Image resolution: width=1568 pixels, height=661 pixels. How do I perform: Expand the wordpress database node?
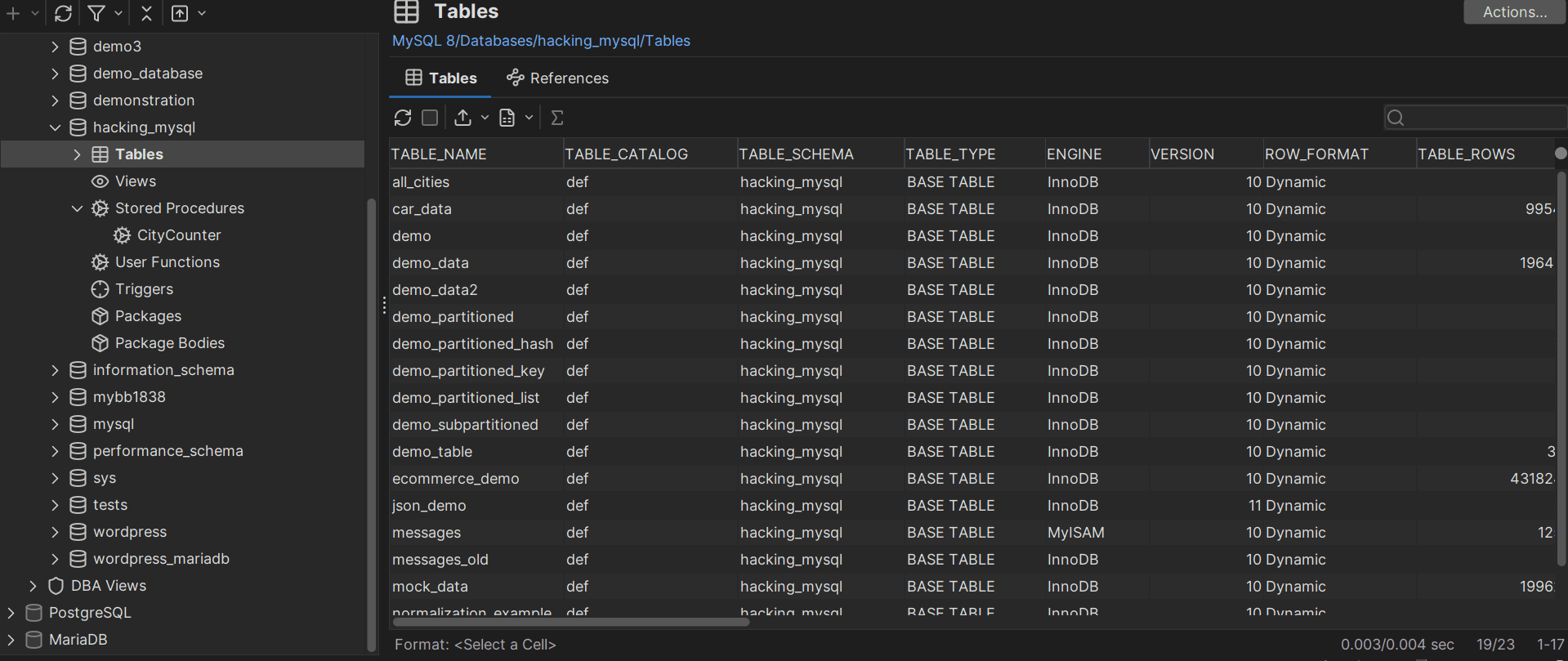(55, 532)
